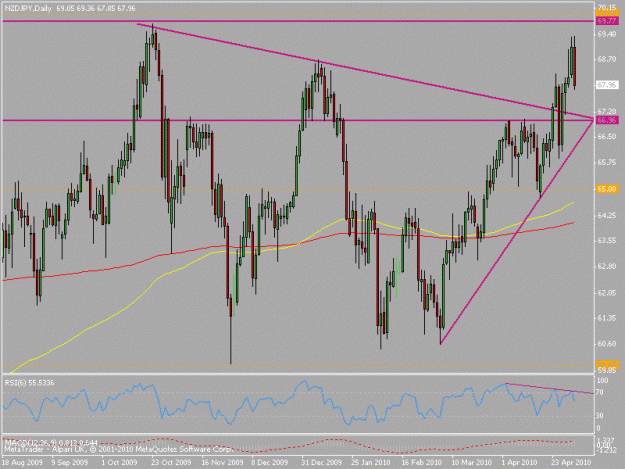Select the descending magenta trendline
This screenshot has height=469, width=625.
[x=365, y=71]
